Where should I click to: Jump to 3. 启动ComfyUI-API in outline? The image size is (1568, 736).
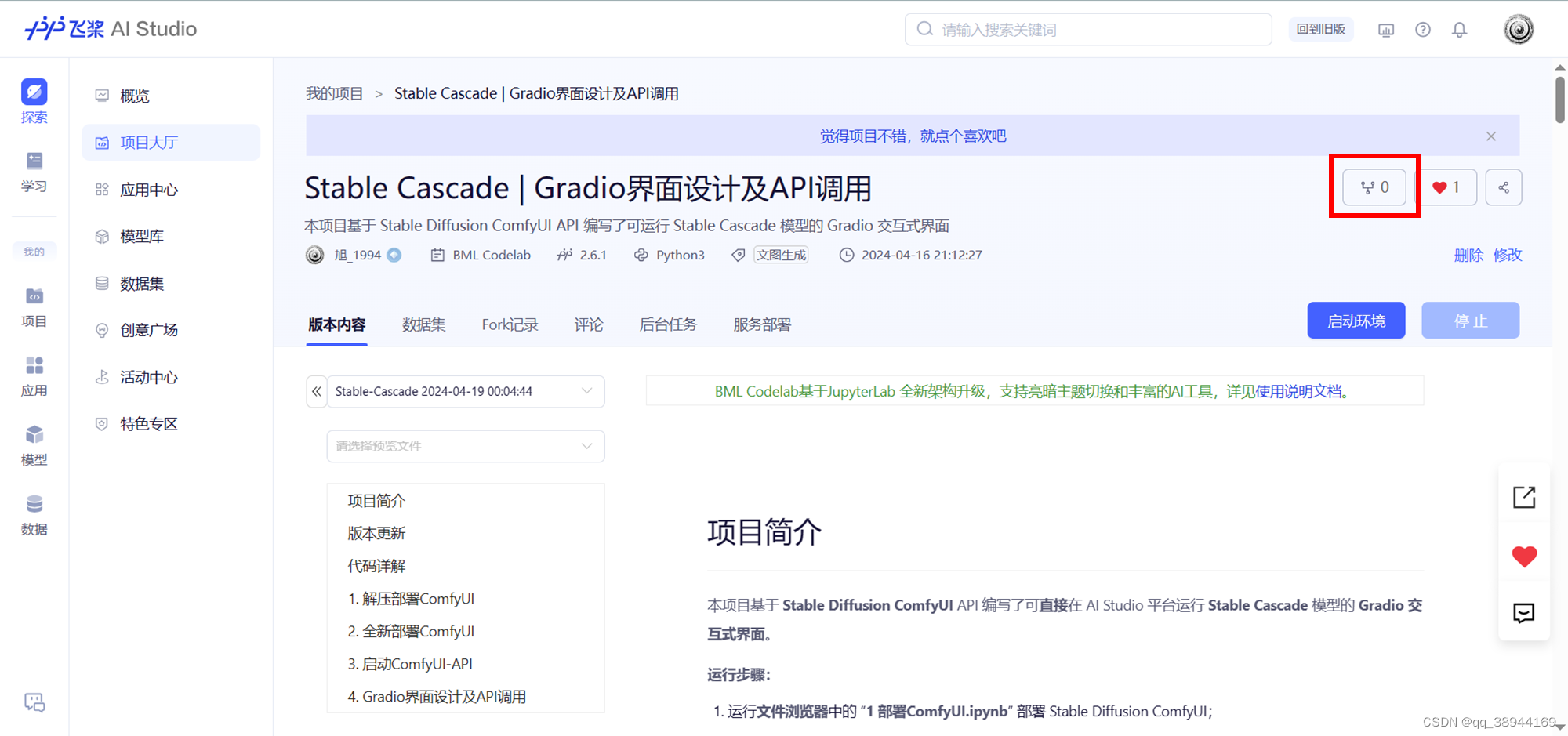point(410,664)
